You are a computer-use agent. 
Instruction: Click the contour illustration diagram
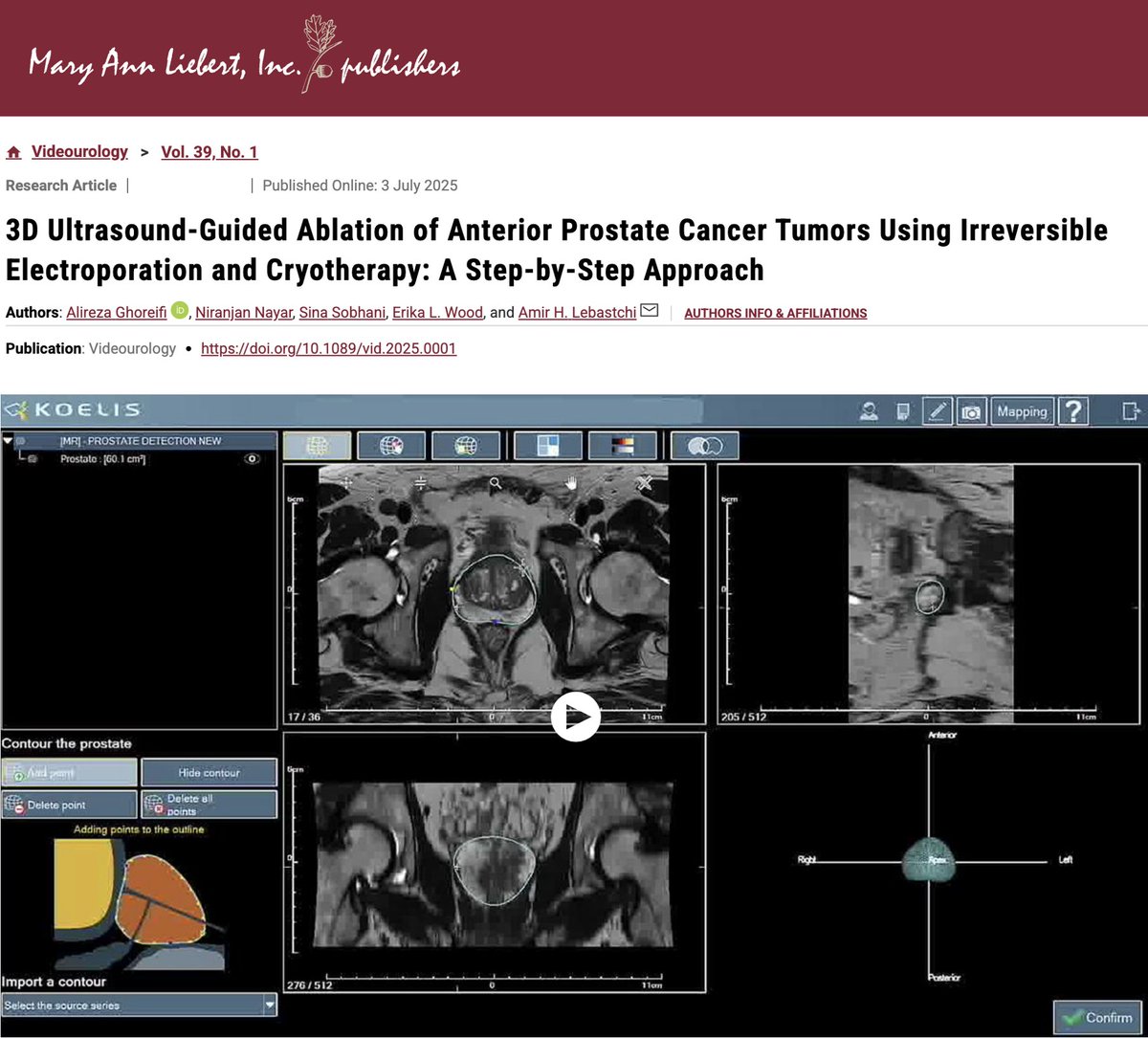click(x=140, y=904)
